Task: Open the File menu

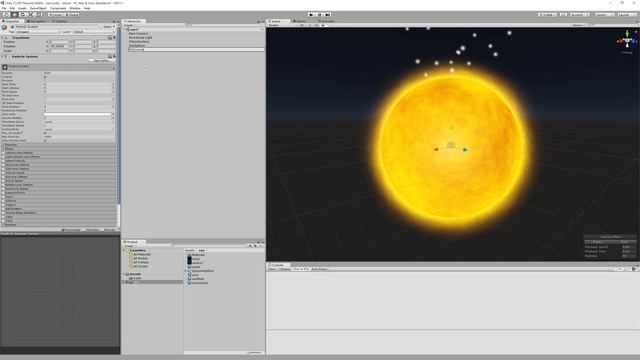Action: coord(4,8)
